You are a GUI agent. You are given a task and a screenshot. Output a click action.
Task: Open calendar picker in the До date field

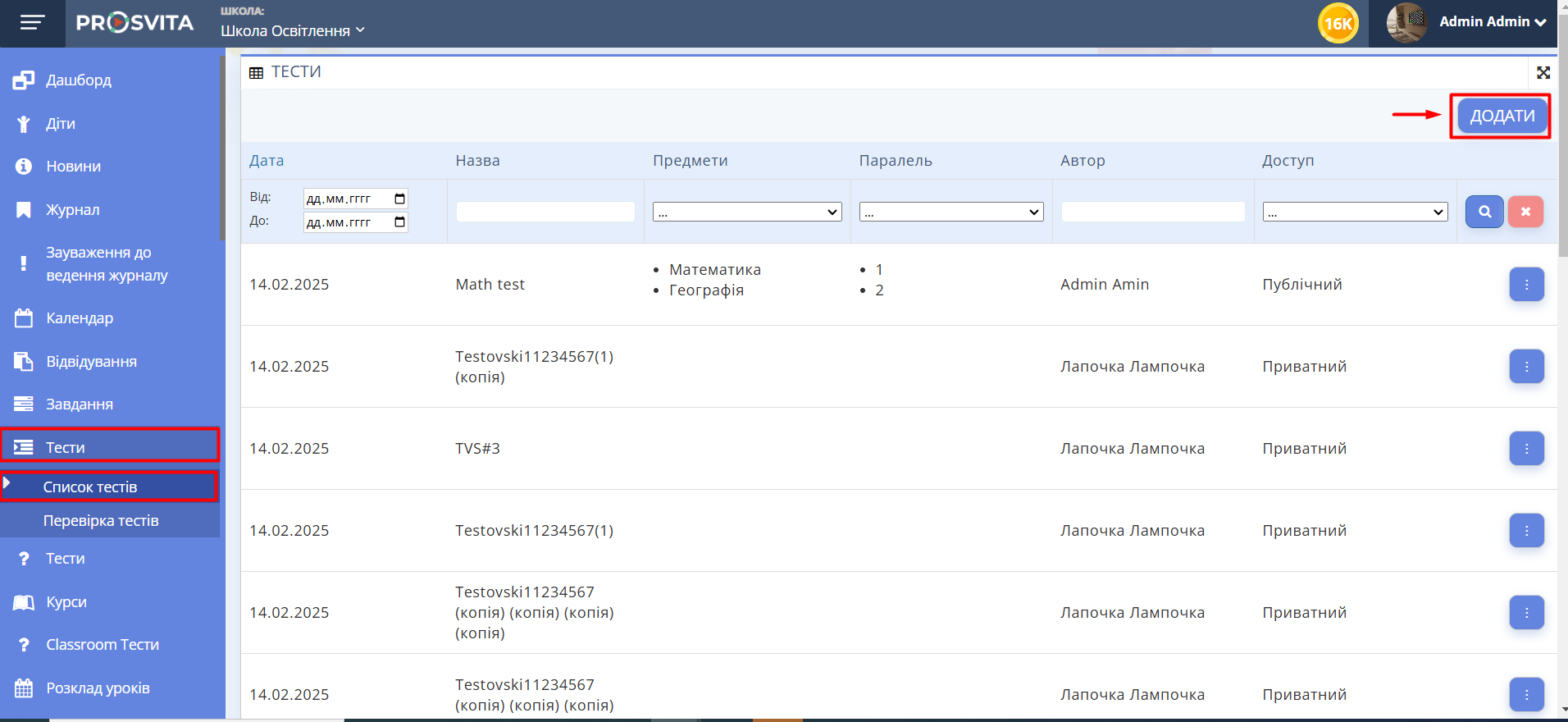[399, 222]
